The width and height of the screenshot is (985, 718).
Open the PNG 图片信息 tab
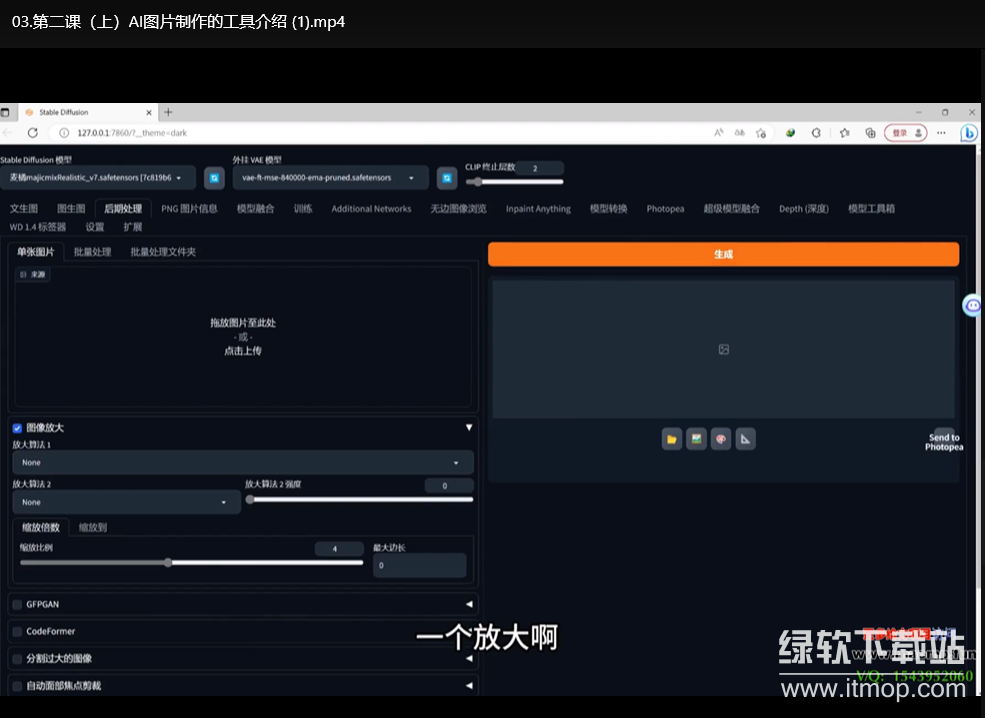point(189,209)
